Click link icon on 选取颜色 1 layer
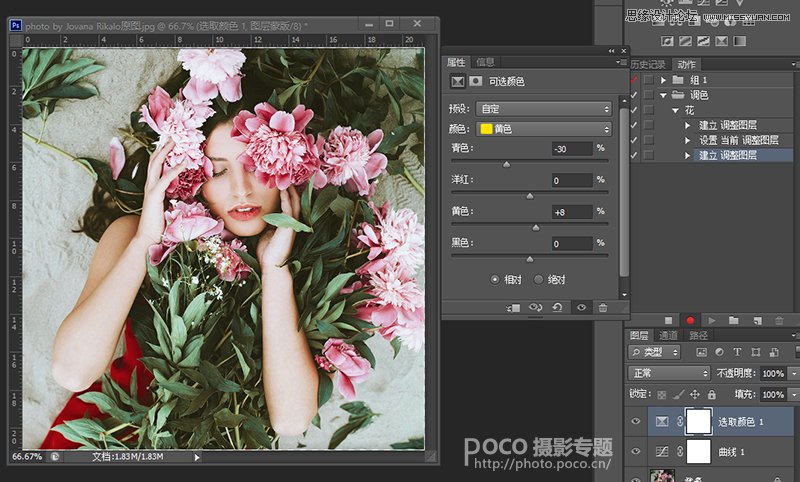The width and height of the screenshot is (800, 482). pos(680,421)
